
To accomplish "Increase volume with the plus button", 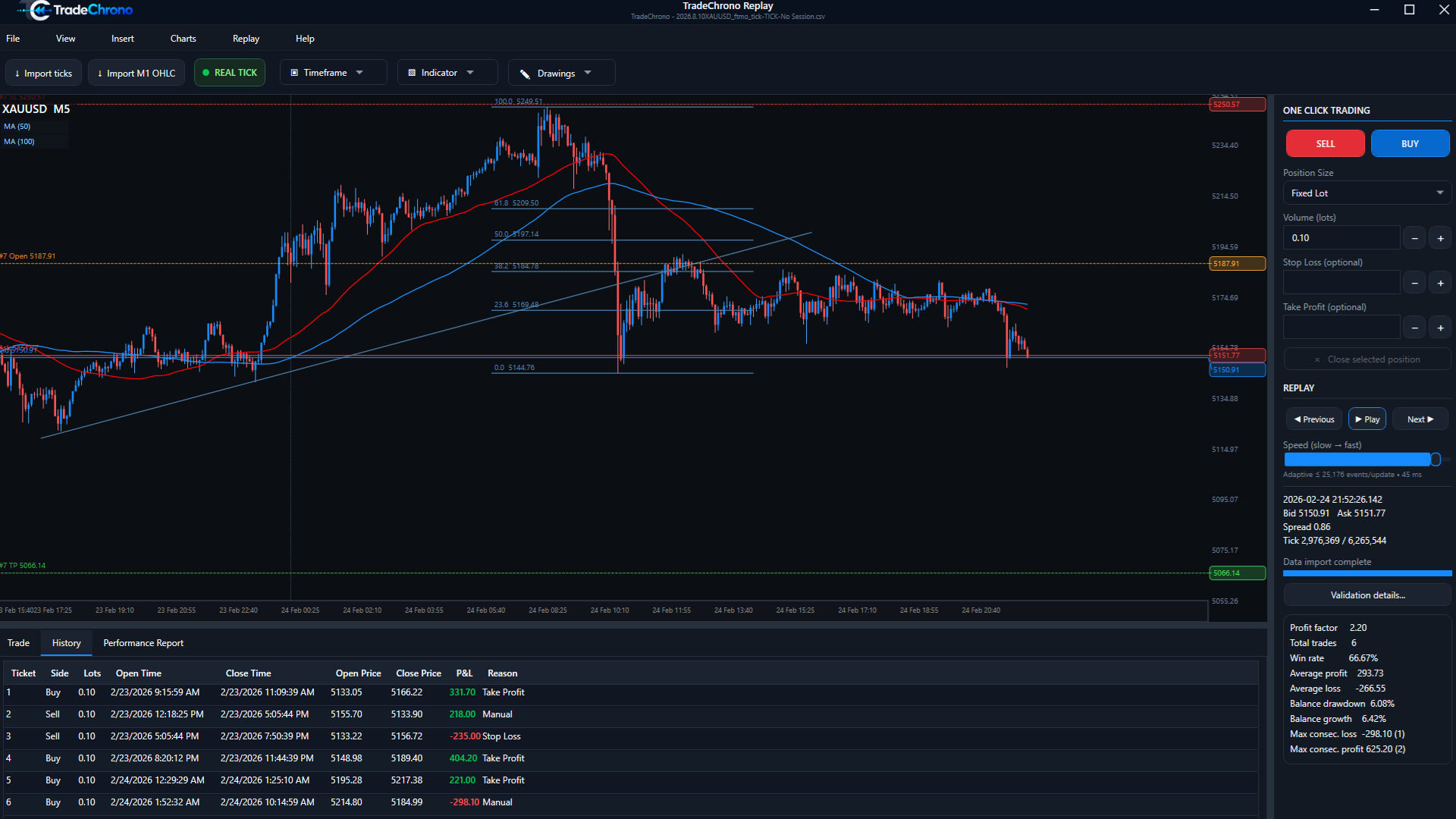I will (1440, 238).
